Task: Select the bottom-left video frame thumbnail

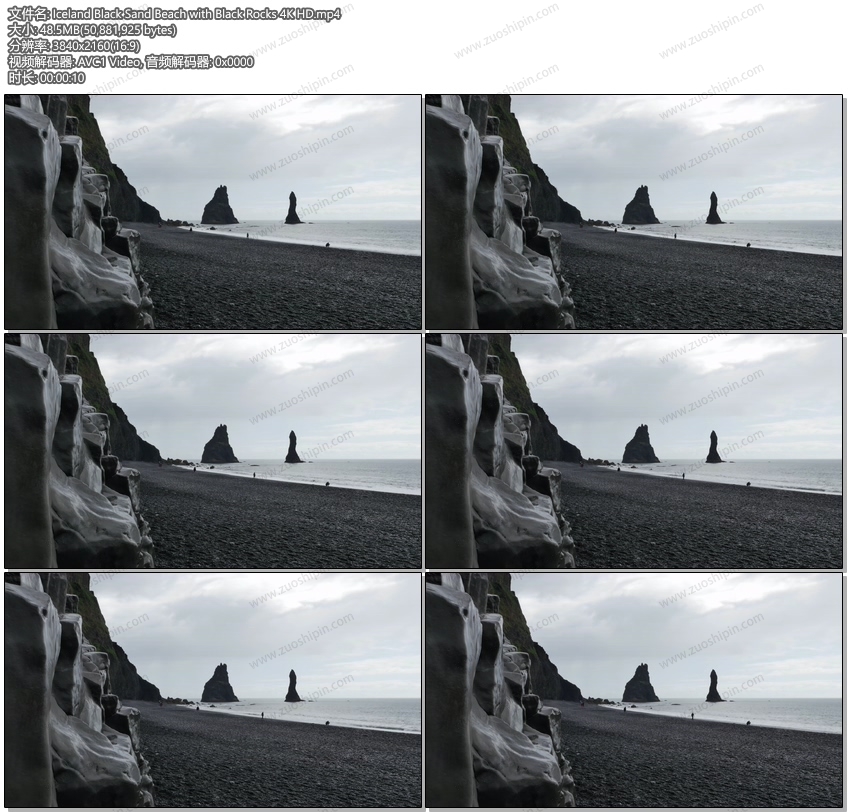Action: pos(212,690)
